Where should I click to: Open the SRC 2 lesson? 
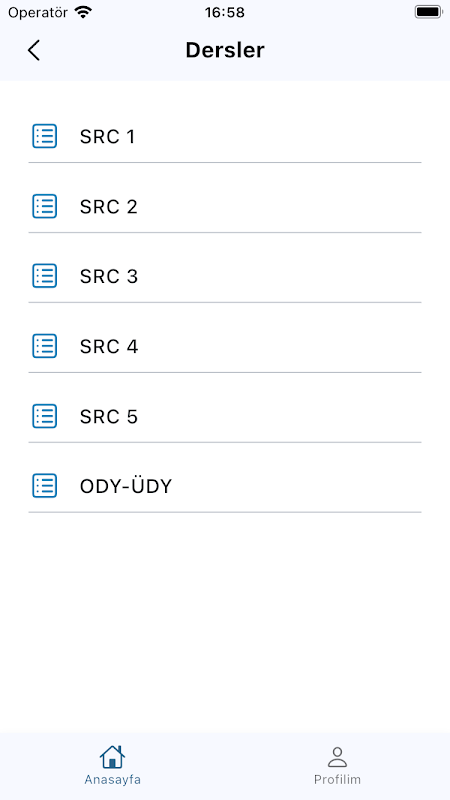pyautogui.click(x=225, y=207)
